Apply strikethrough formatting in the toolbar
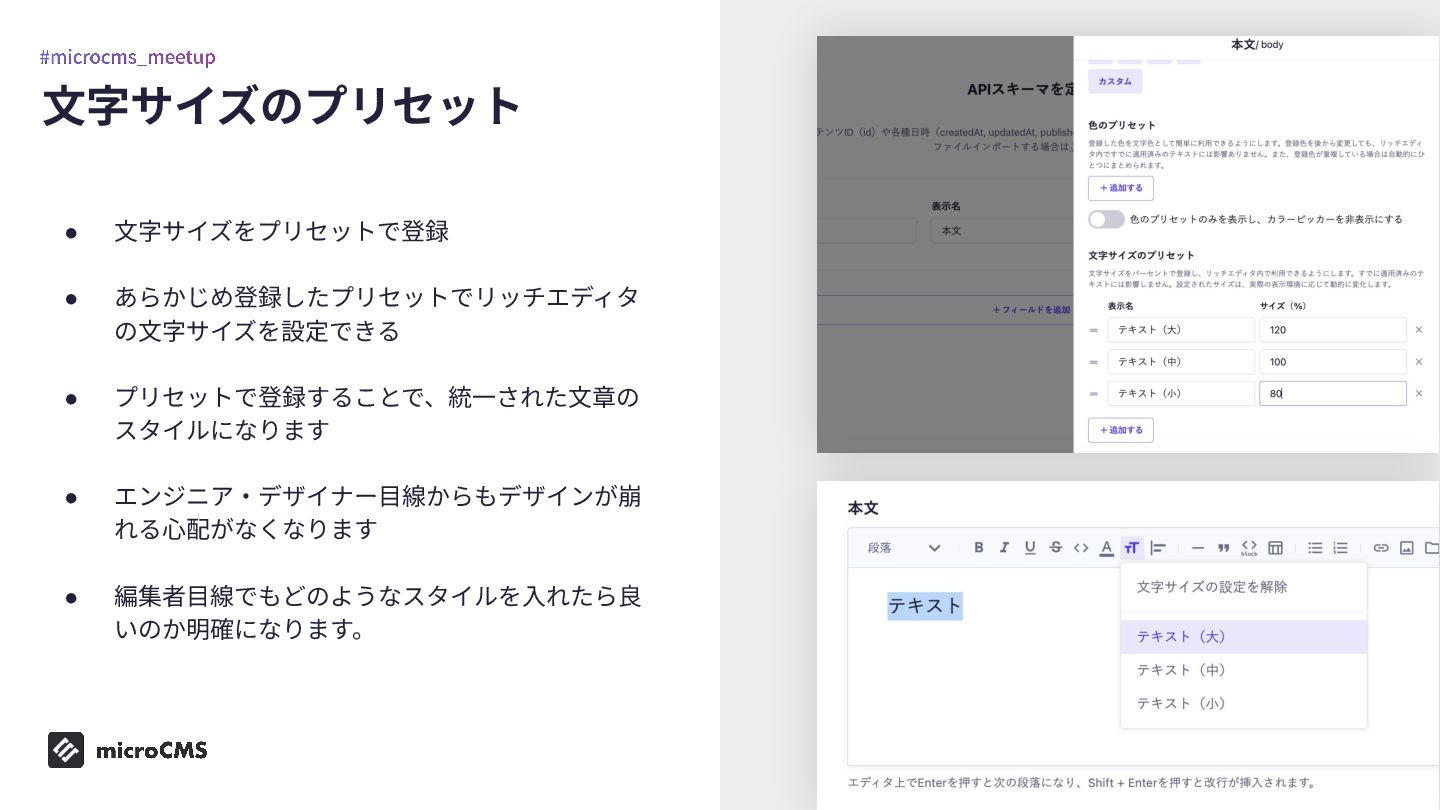Image resolution: width=1440 pixels, height=810 pixels. (x=1055, y=548)
